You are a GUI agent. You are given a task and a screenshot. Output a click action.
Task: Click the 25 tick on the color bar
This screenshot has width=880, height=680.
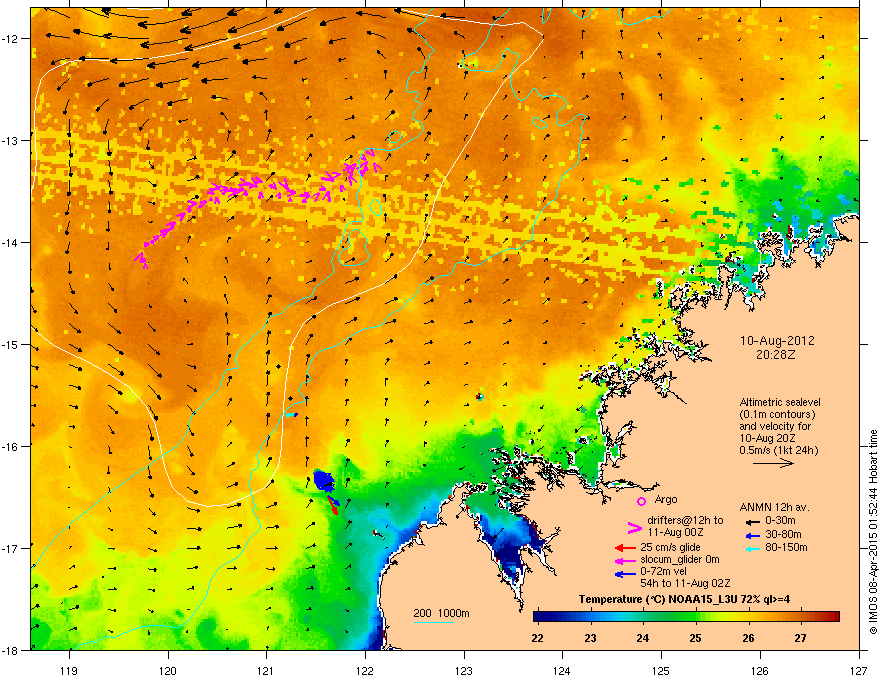695,638
